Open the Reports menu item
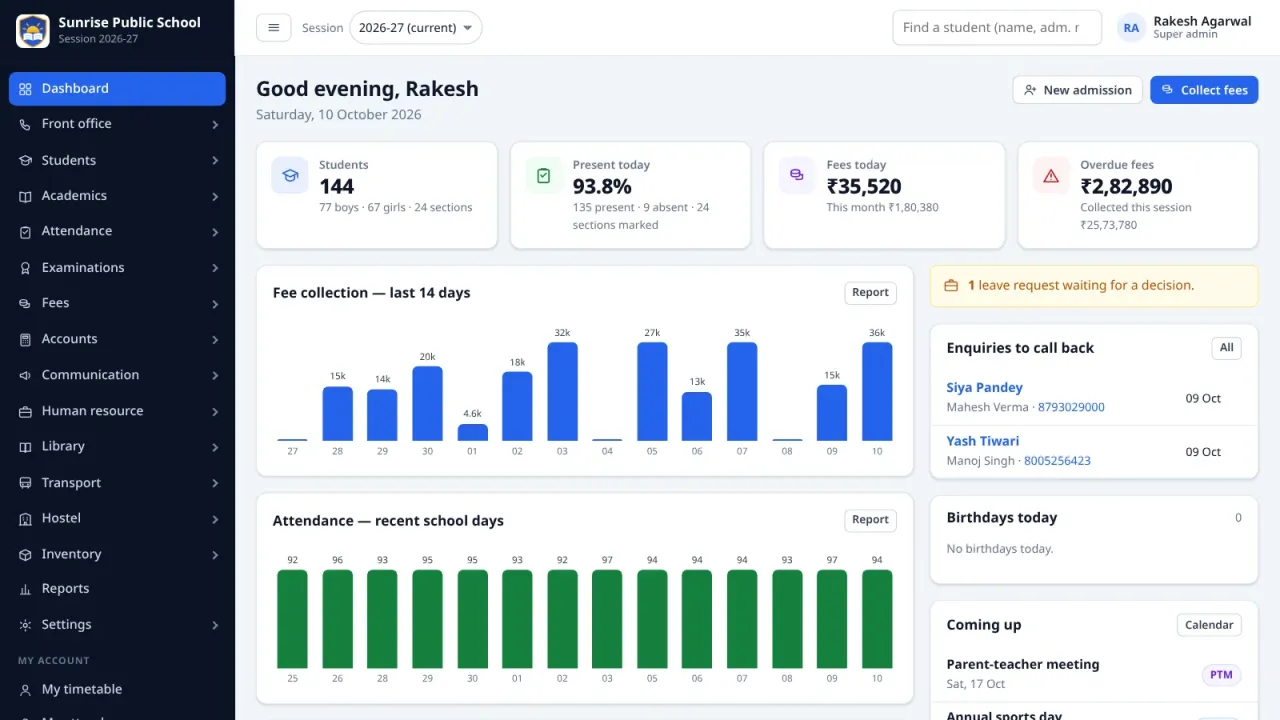Viewport: 1280px width, 720px height. (117, 589)
